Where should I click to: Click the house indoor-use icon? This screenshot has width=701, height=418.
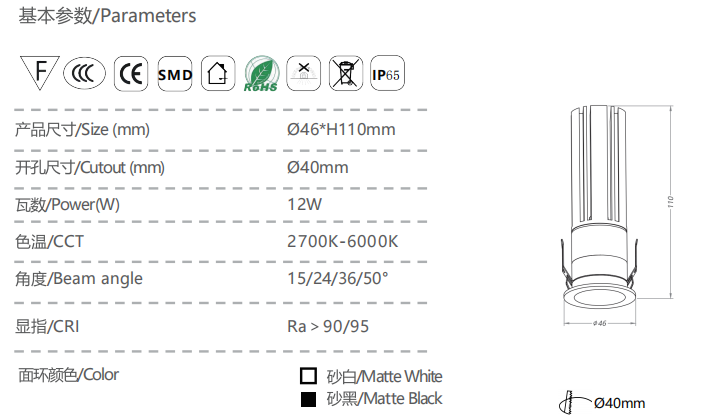pyautogui.click(x=216, y=74)
